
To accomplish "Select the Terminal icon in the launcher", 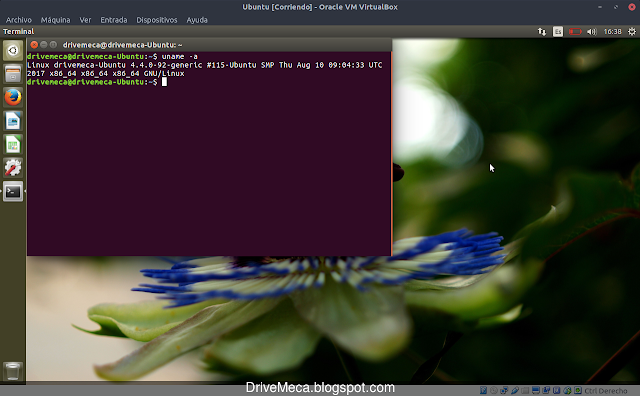I will [13, 191].
